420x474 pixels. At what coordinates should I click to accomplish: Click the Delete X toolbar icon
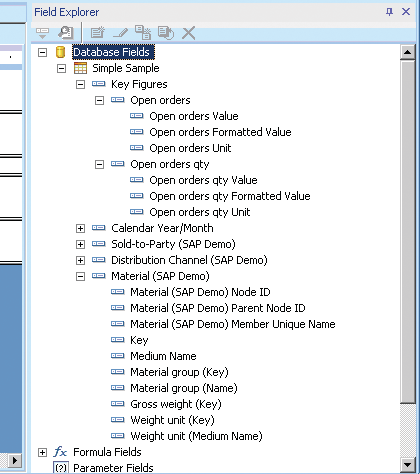(189, 33)
